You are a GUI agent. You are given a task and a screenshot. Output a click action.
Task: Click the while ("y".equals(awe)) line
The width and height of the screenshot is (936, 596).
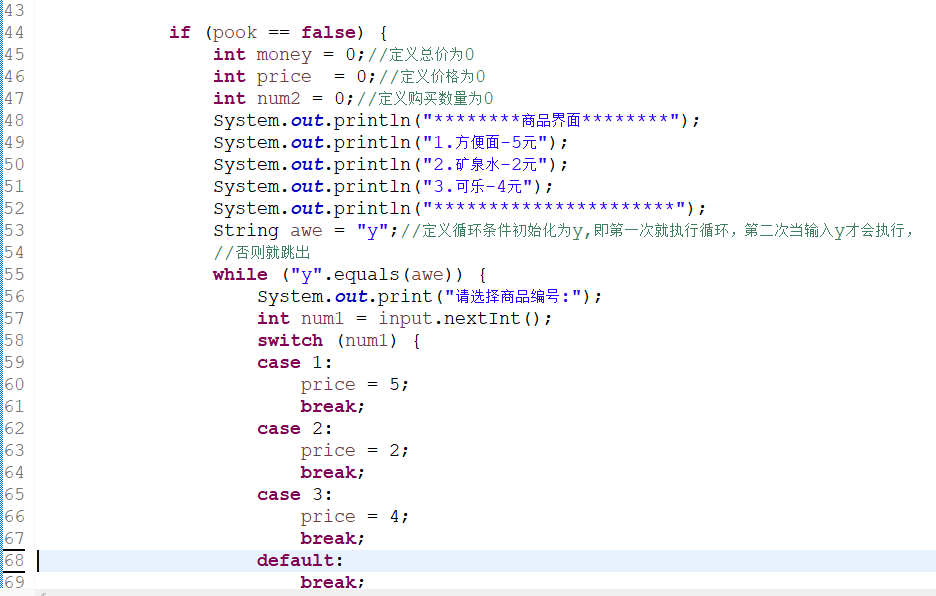pos(350,275)
